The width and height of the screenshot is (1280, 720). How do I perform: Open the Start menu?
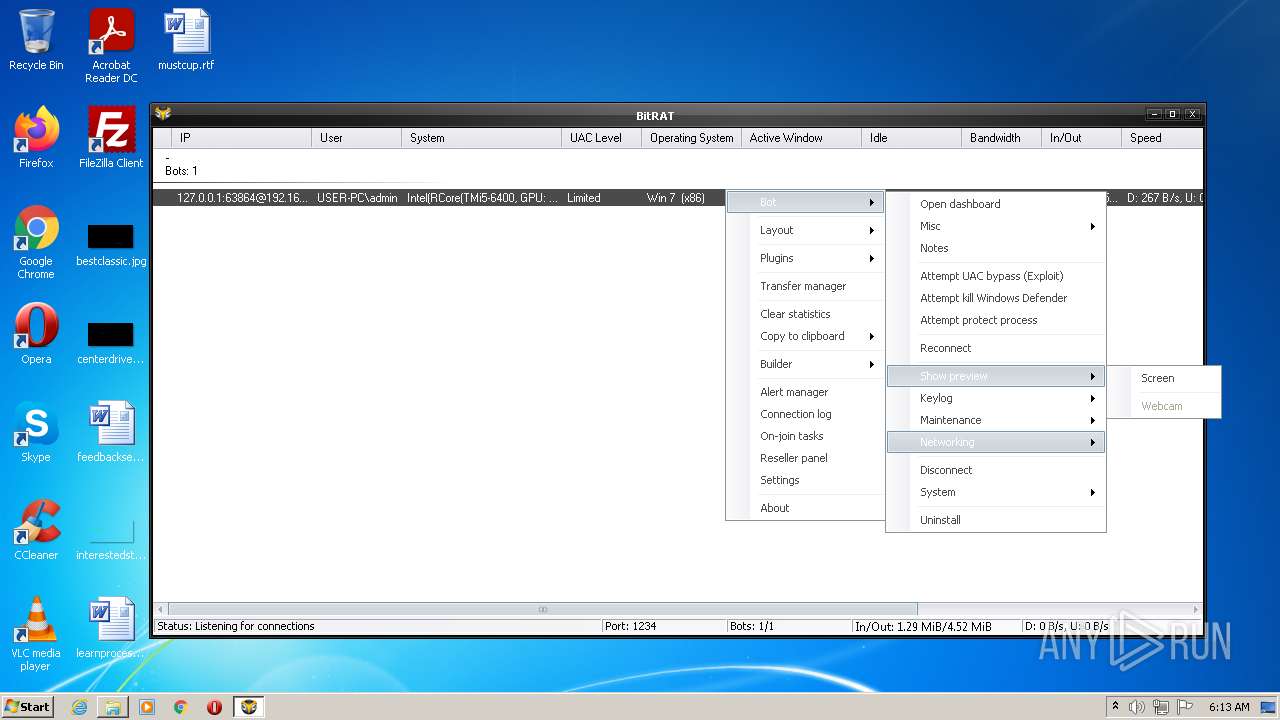[27, 707]
